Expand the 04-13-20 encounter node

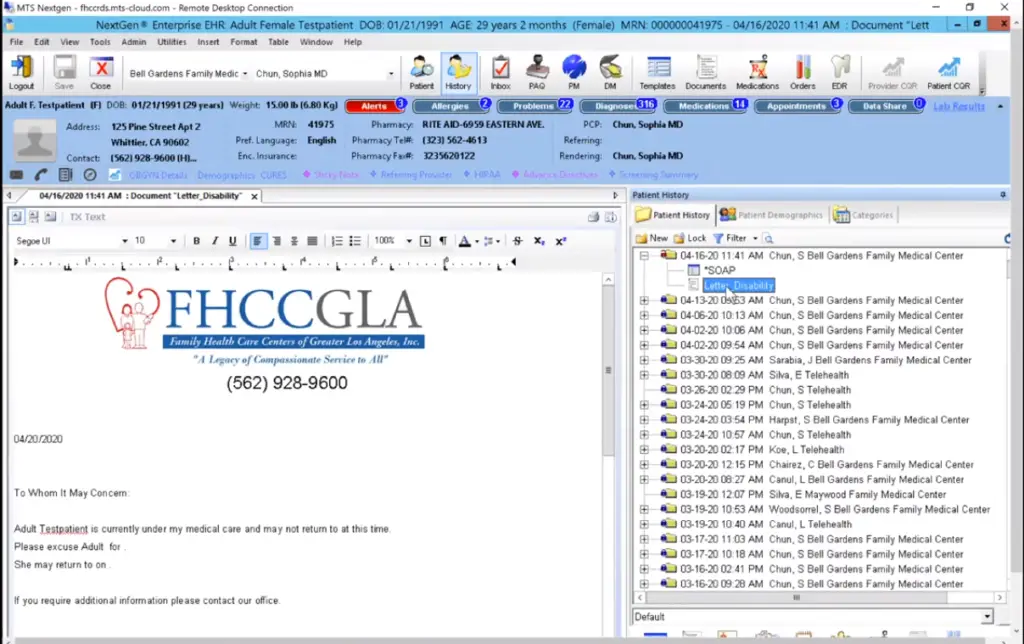pos(644,300)
